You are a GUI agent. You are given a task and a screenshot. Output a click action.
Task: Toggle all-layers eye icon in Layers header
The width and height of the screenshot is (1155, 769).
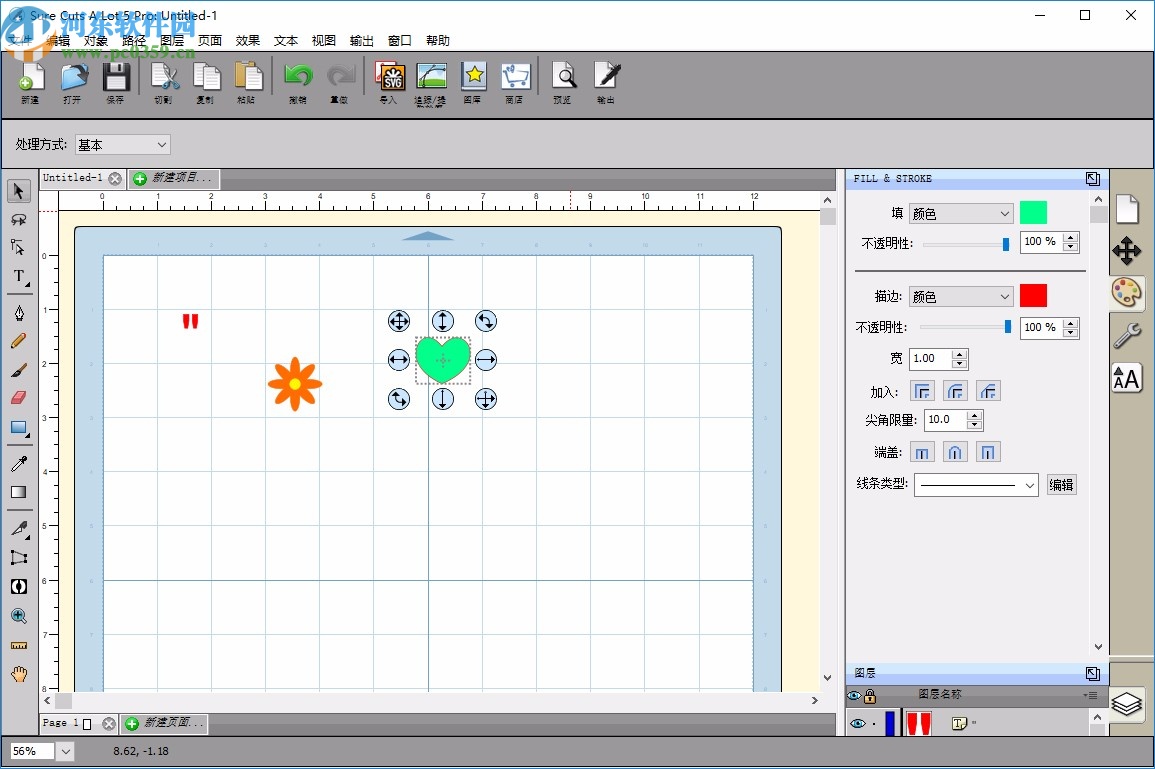click(x=854, y=695)
